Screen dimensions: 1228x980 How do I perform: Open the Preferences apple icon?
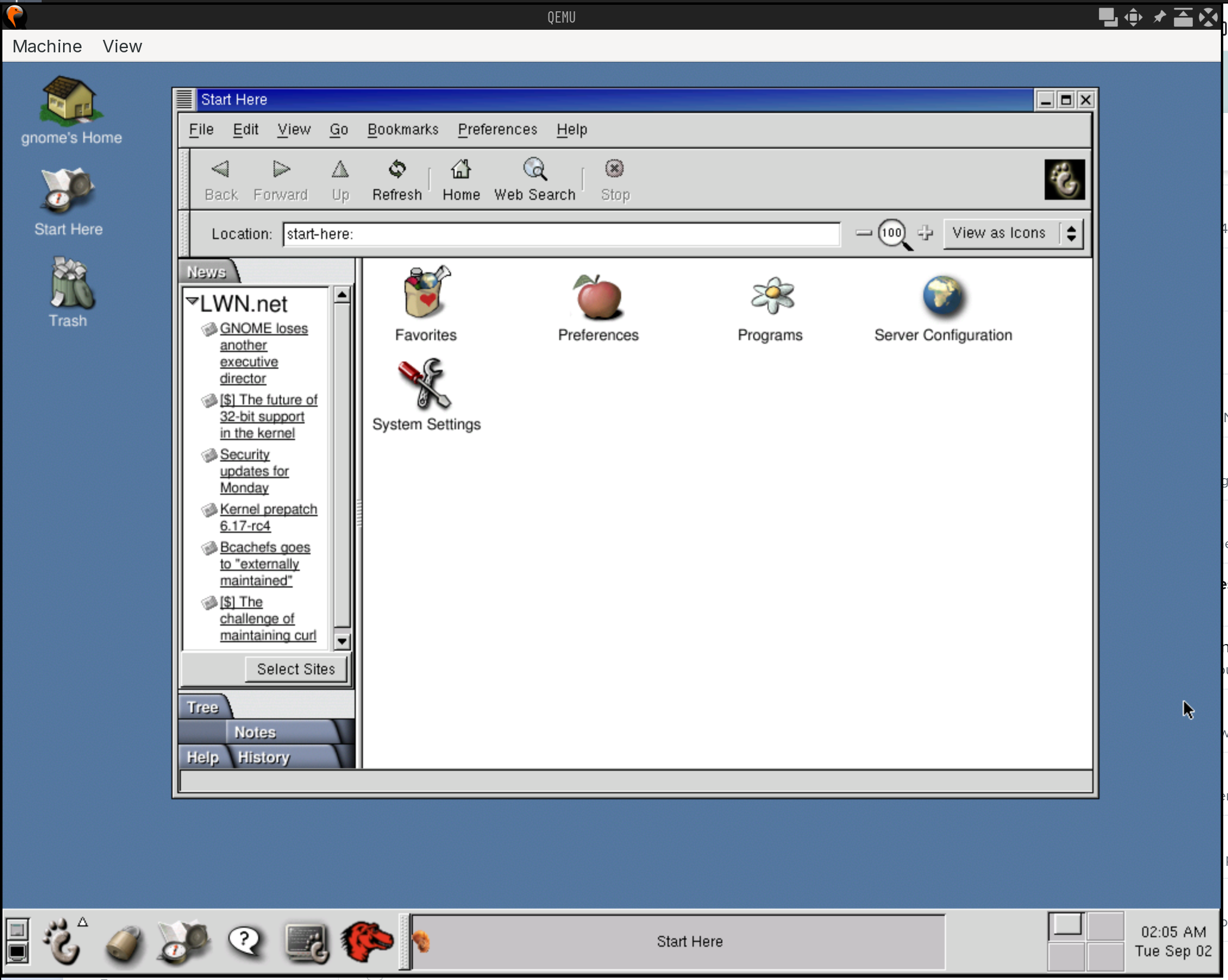coord(597,297)
